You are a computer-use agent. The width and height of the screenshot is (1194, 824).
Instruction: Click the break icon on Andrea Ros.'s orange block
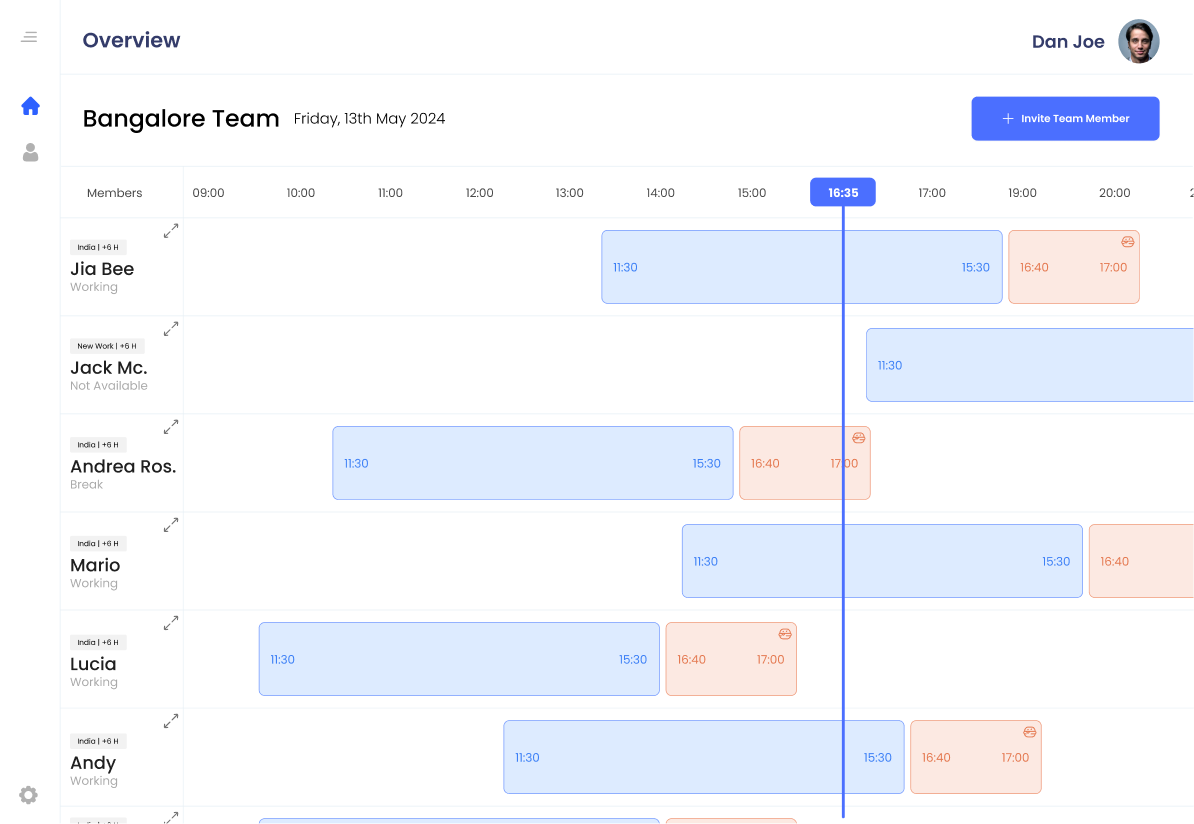click(x=858, y=438)
